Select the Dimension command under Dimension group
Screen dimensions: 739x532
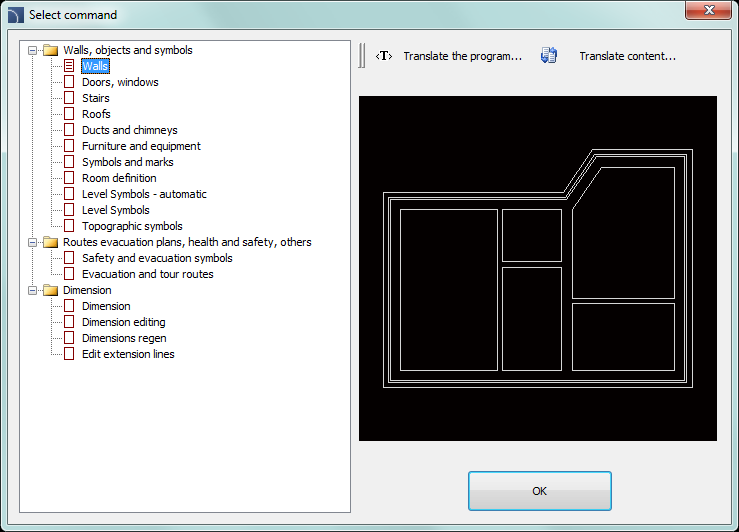(106, 306)
